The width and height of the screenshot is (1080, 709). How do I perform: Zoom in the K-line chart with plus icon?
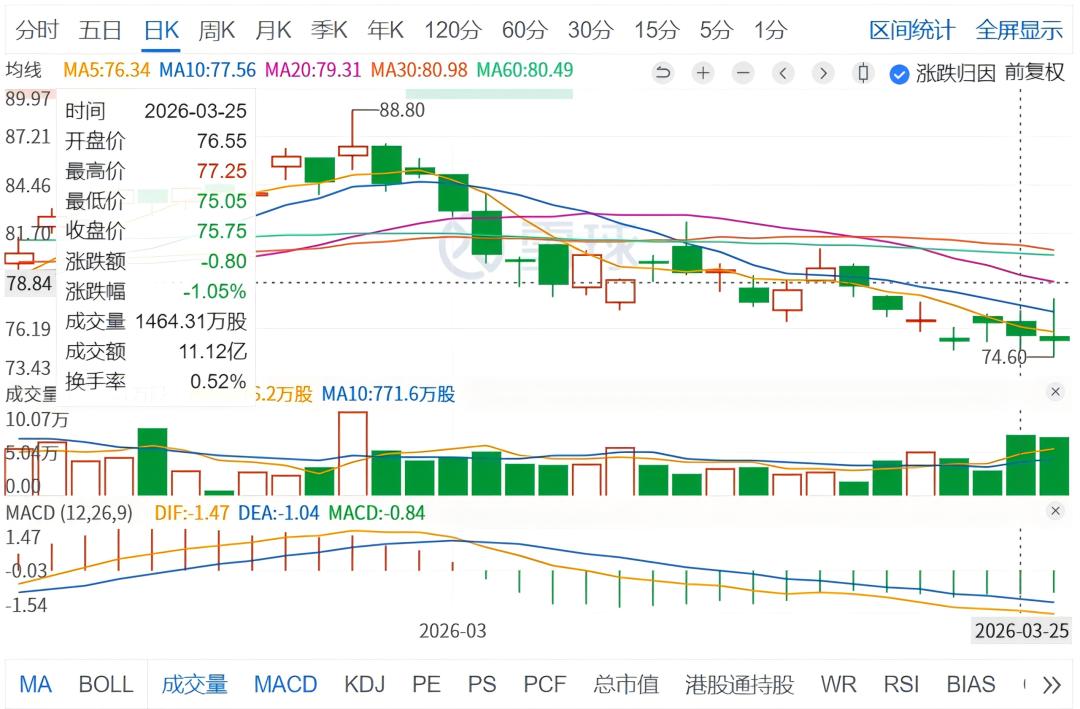[703, 73]
